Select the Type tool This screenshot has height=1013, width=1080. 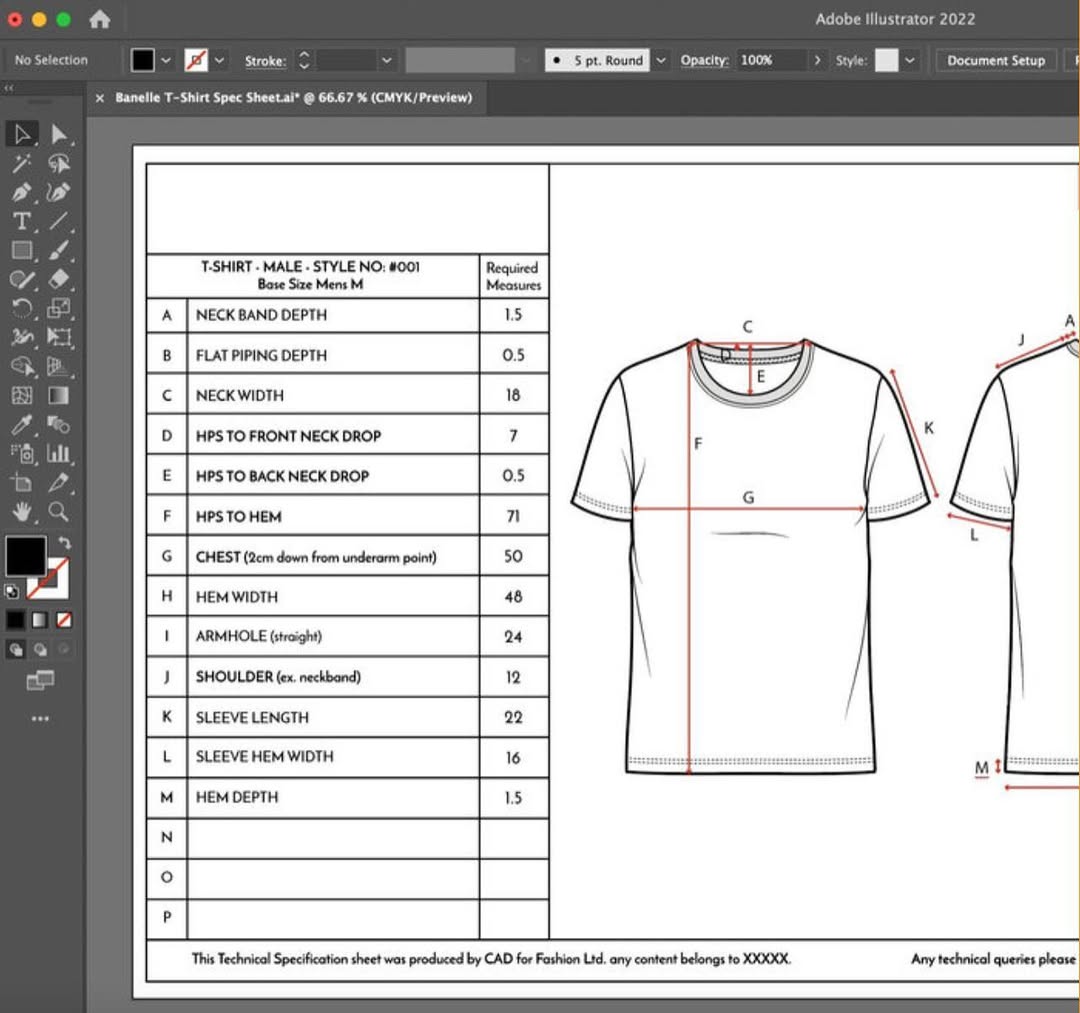click(20, 222)
